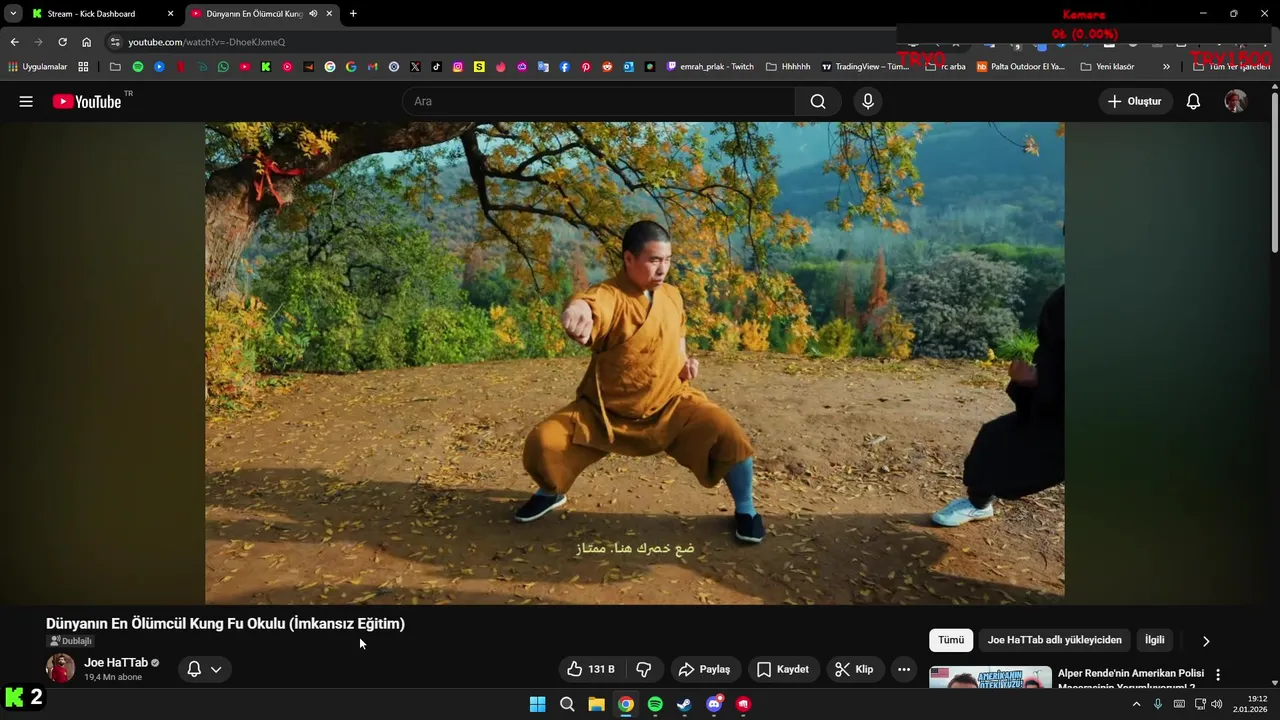Select the Tümü filter chip
The height and width of the screenshot is (720, 1280).
point(951,640)
